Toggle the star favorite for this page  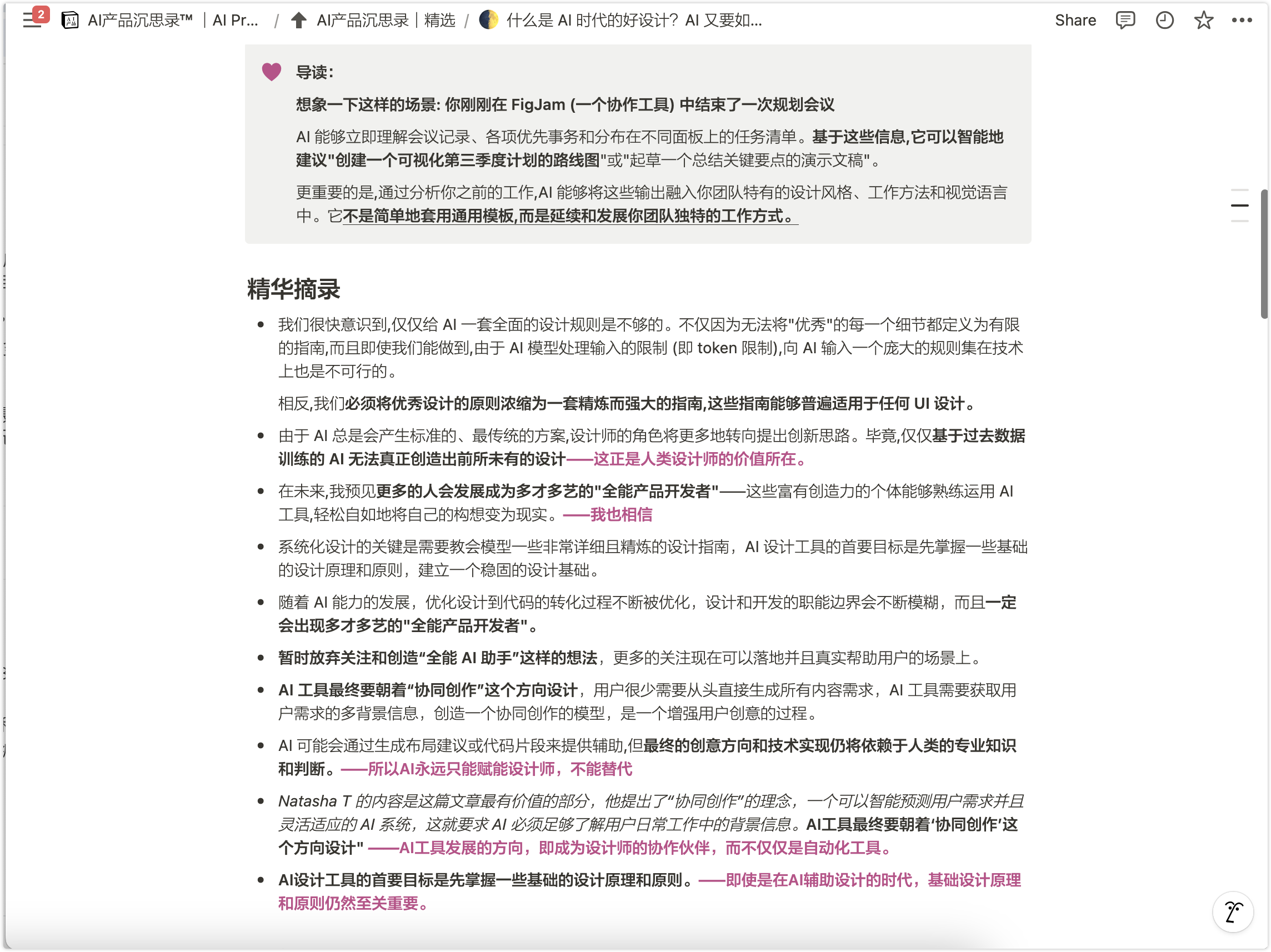(1203, 21)
